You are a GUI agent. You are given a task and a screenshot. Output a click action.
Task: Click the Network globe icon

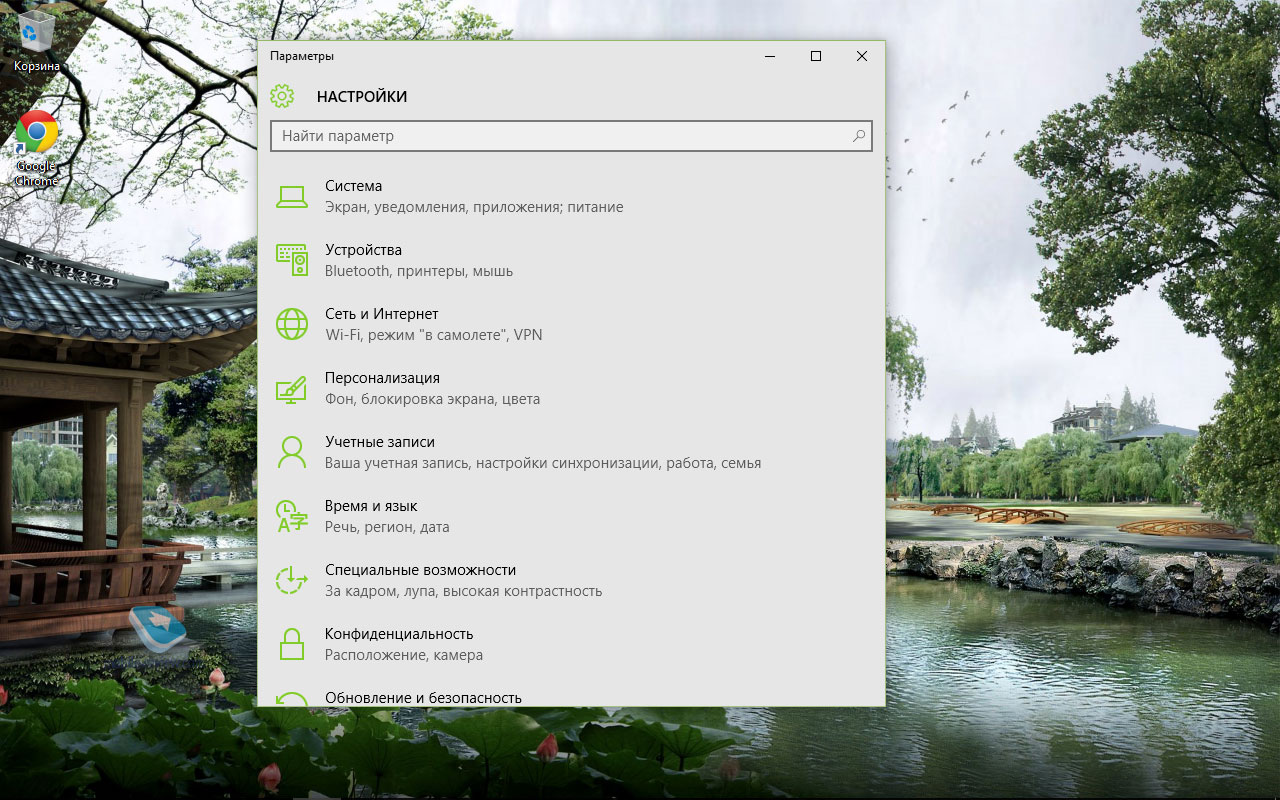coord(291,324)
